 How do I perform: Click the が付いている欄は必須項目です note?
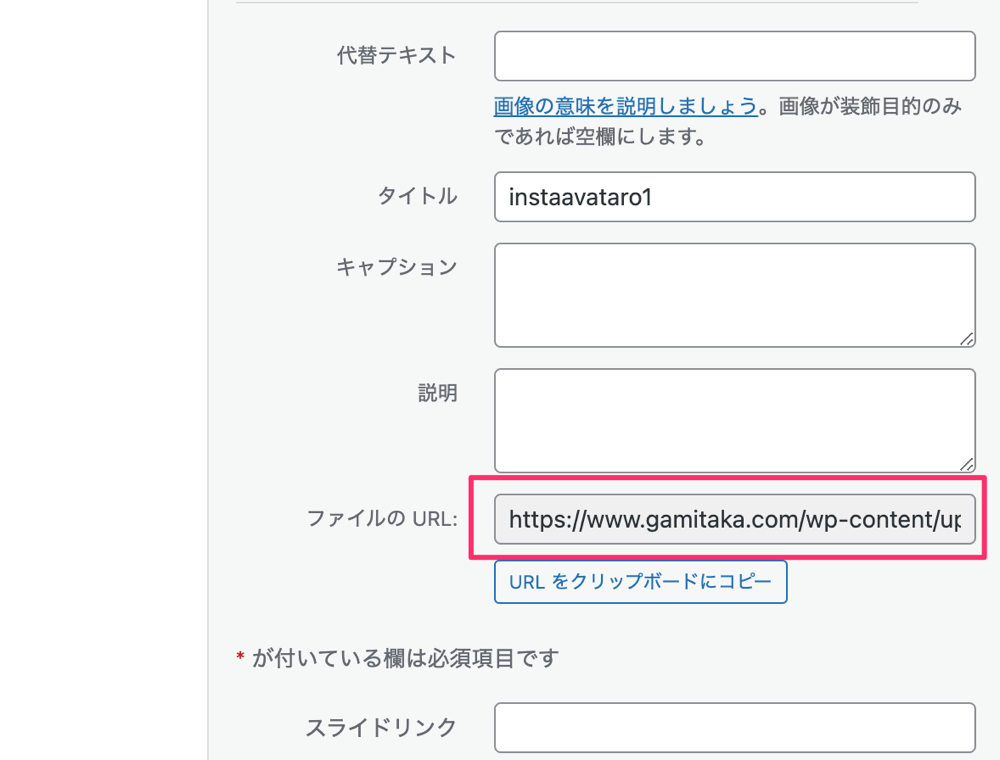click(x=406, y=658)
